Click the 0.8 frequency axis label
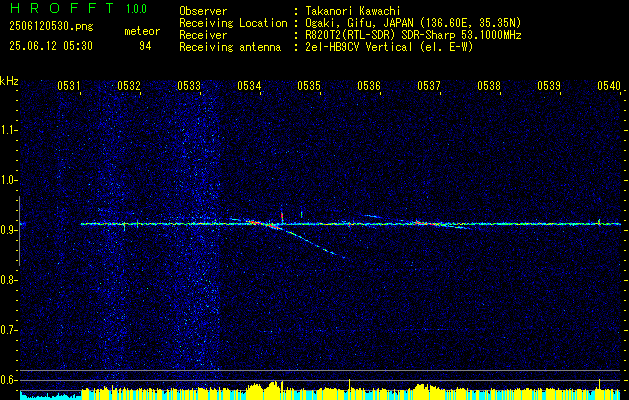The height and width of the screenshot is (400, 629). [x=8, y=280]
